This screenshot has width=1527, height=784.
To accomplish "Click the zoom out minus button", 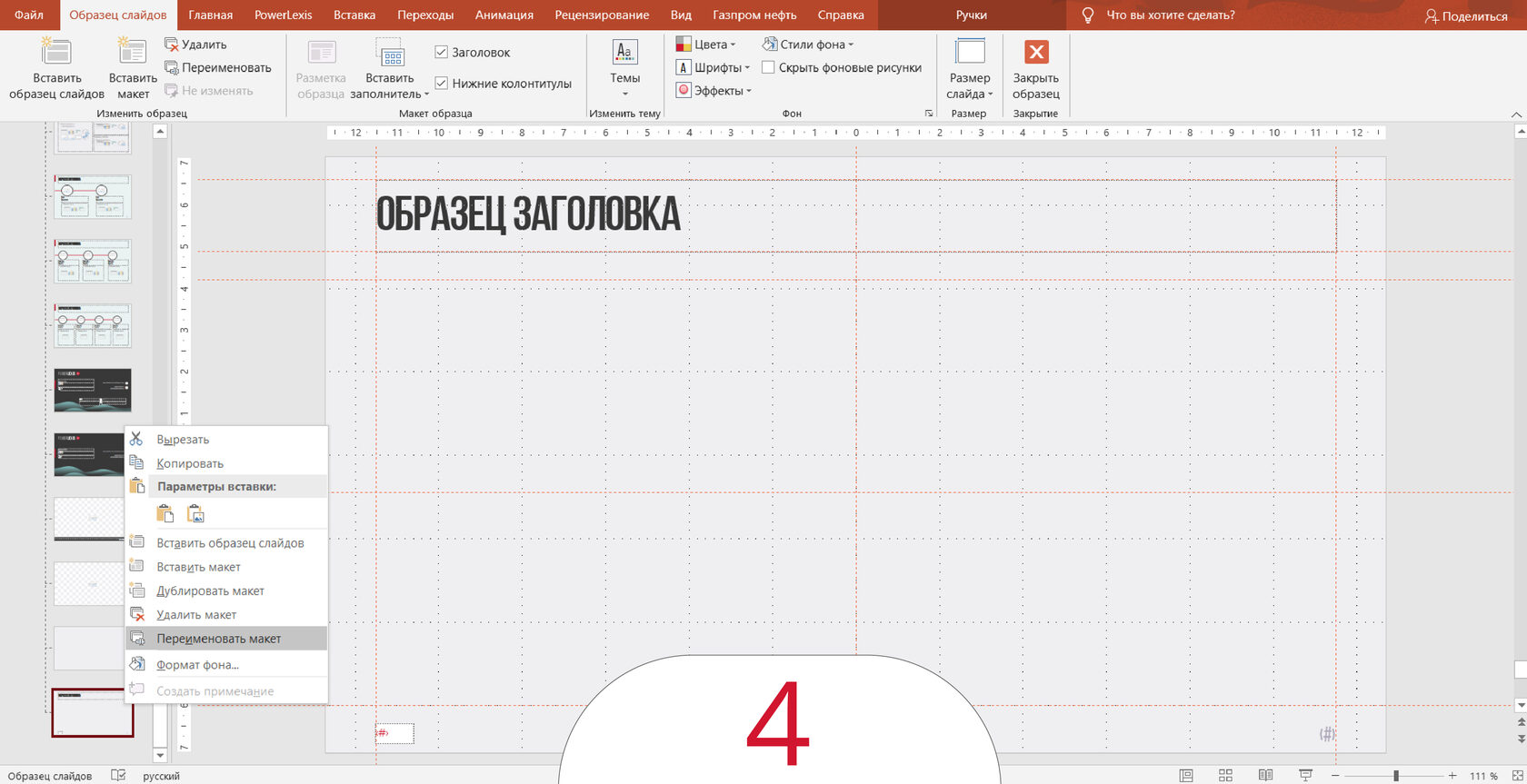I will (x=1335, y=776).
